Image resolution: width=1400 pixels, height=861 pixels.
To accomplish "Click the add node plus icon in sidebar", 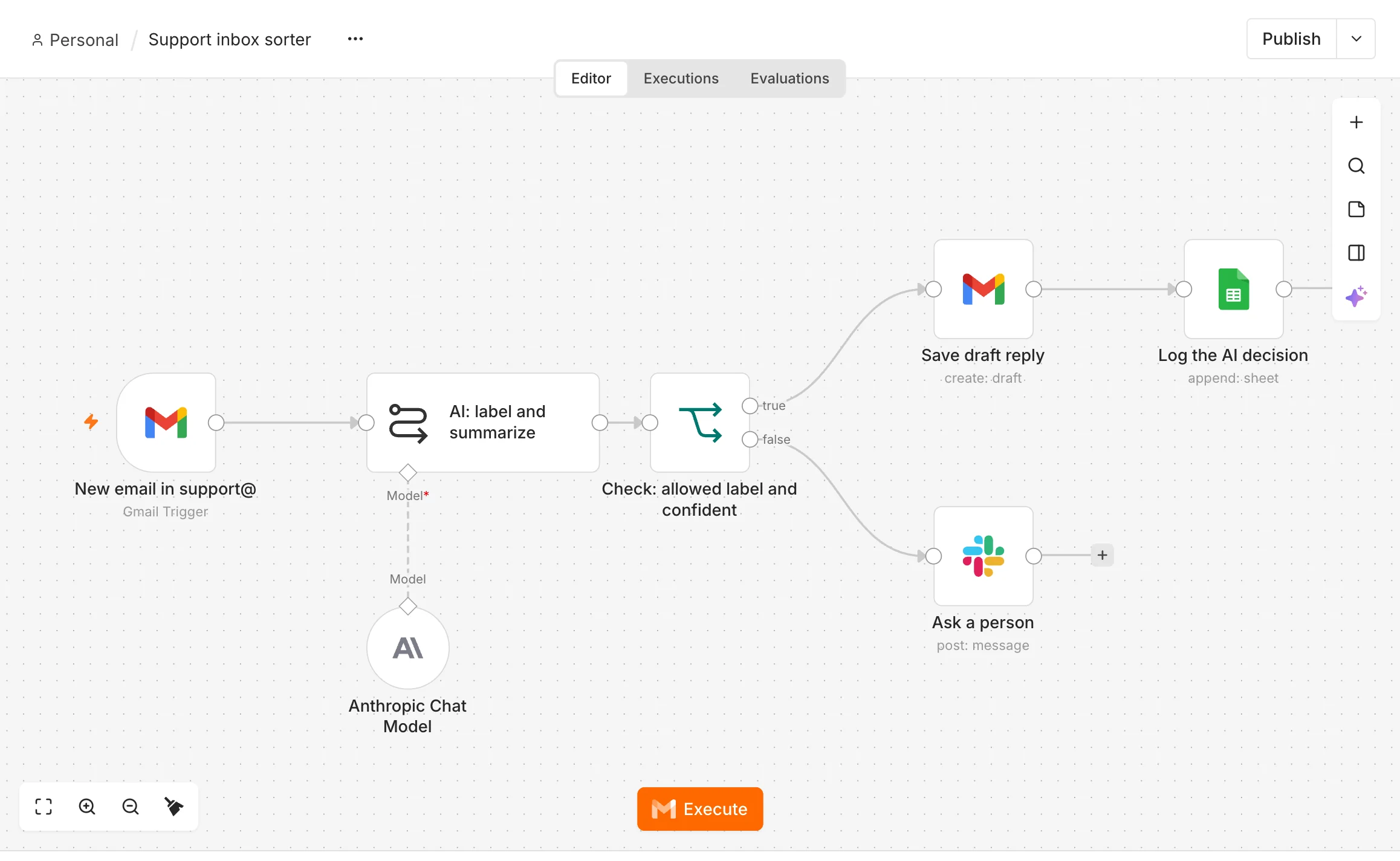I will (x=1356, y=122).
